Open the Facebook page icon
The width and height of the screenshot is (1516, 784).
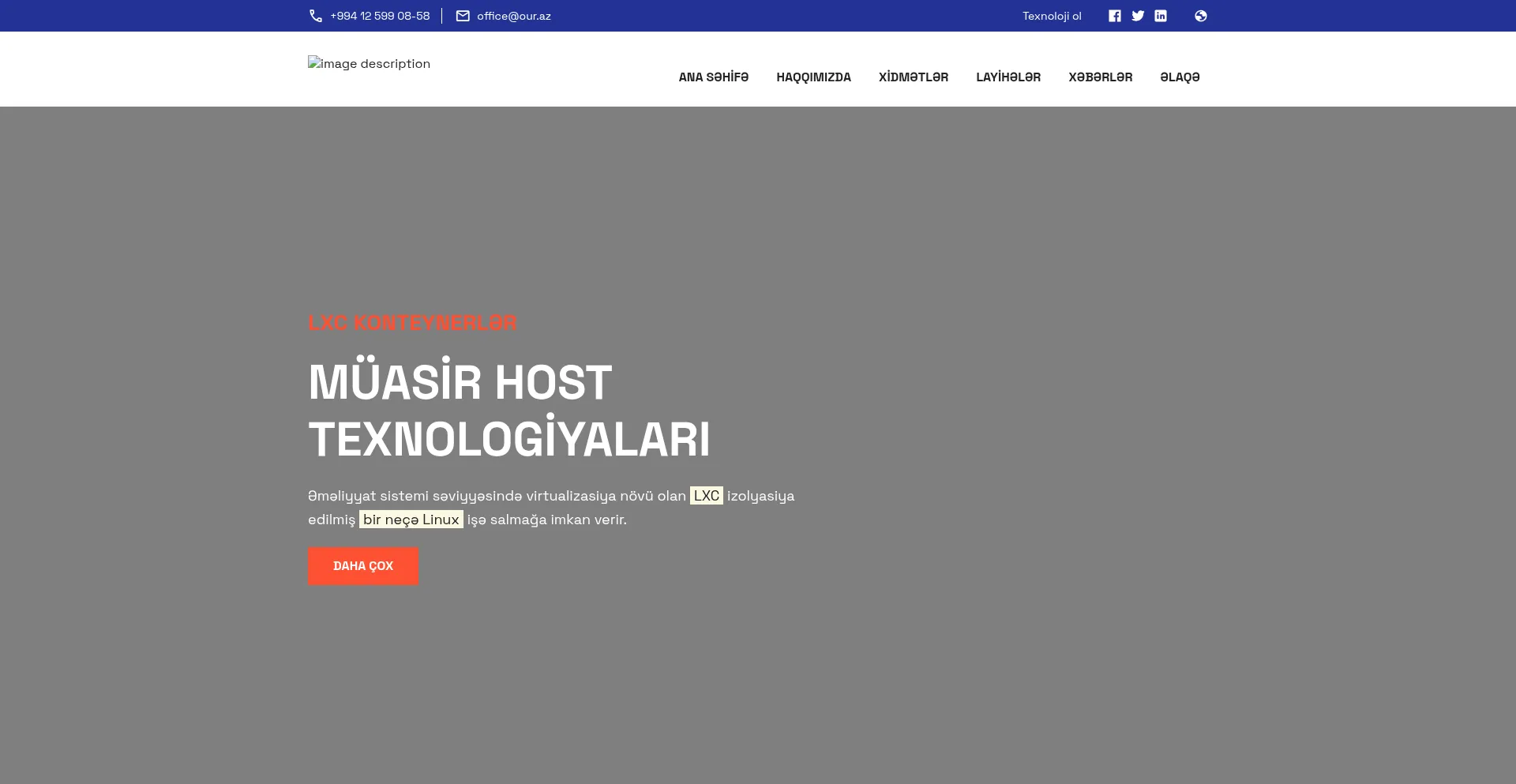(x=1114, y=16)
